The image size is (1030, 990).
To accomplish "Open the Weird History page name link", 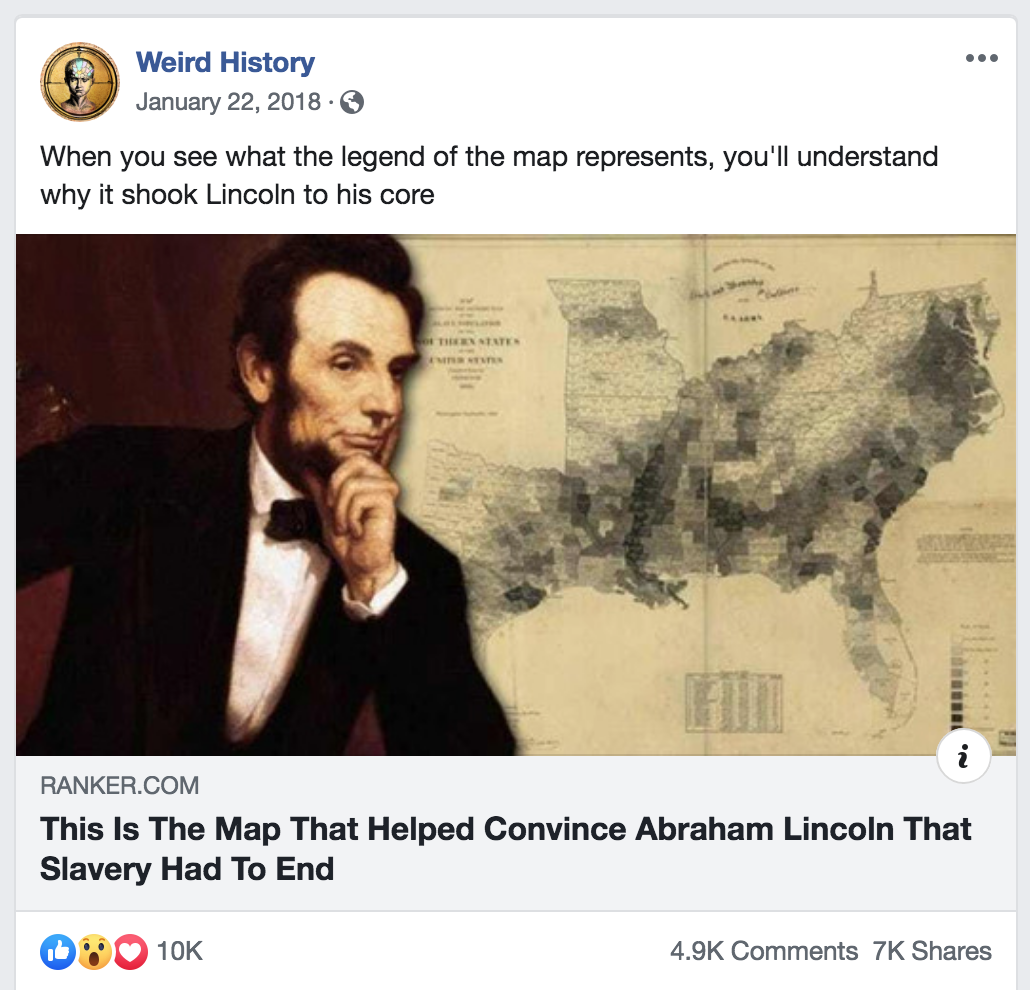I will click(x=225, y=62).
